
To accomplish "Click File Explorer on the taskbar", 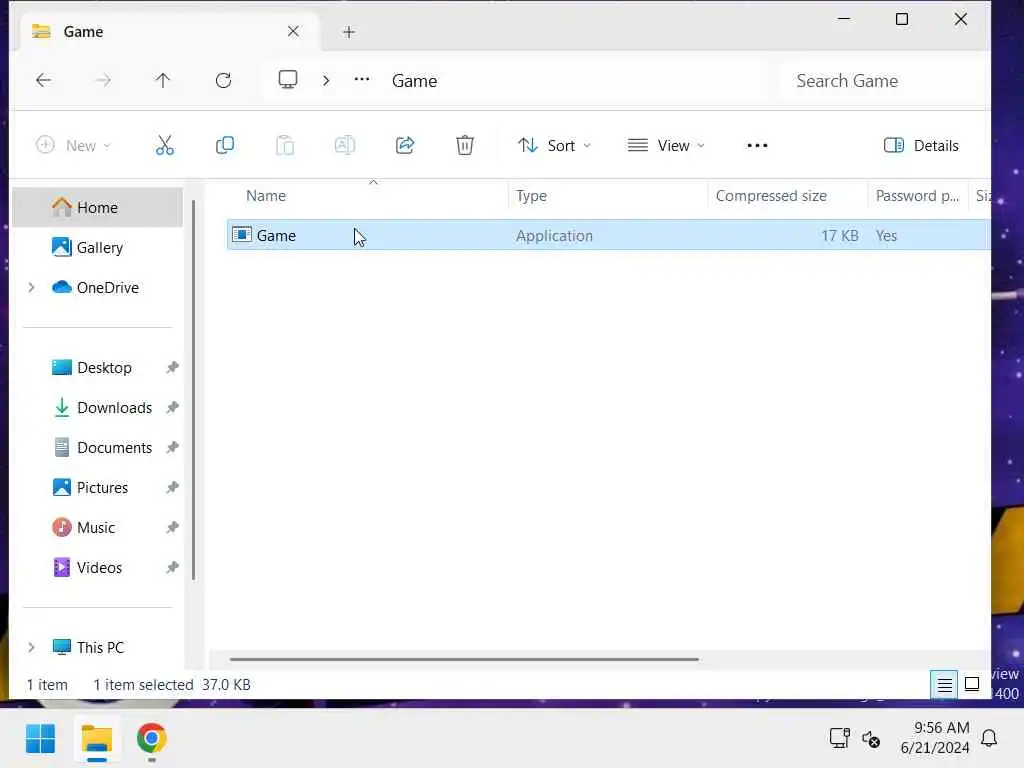I will [97, 739].
